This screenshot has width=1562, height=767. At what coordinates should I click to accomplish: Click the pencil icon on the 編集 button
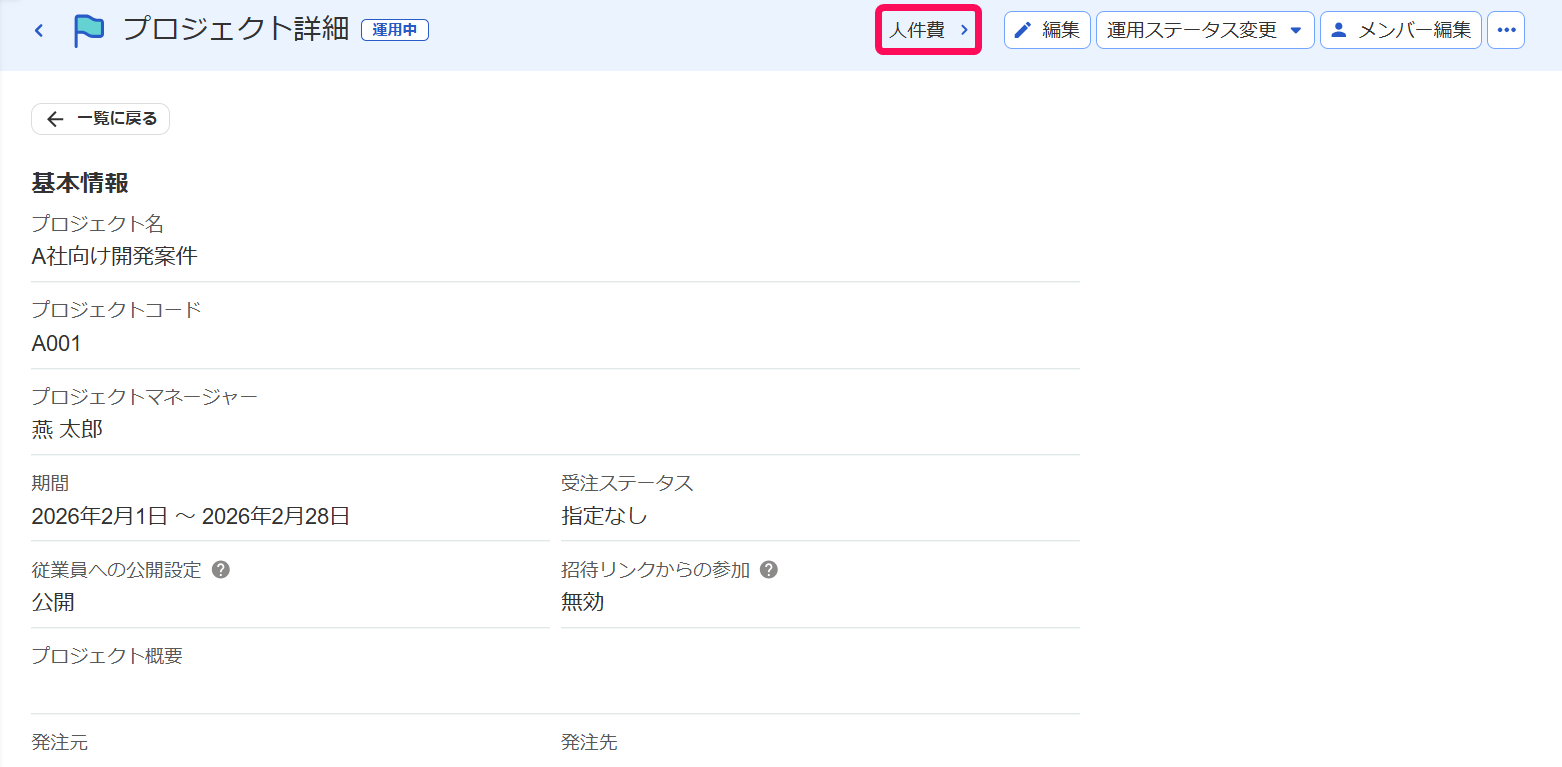pyautogui.click(x=1022, y=30)
